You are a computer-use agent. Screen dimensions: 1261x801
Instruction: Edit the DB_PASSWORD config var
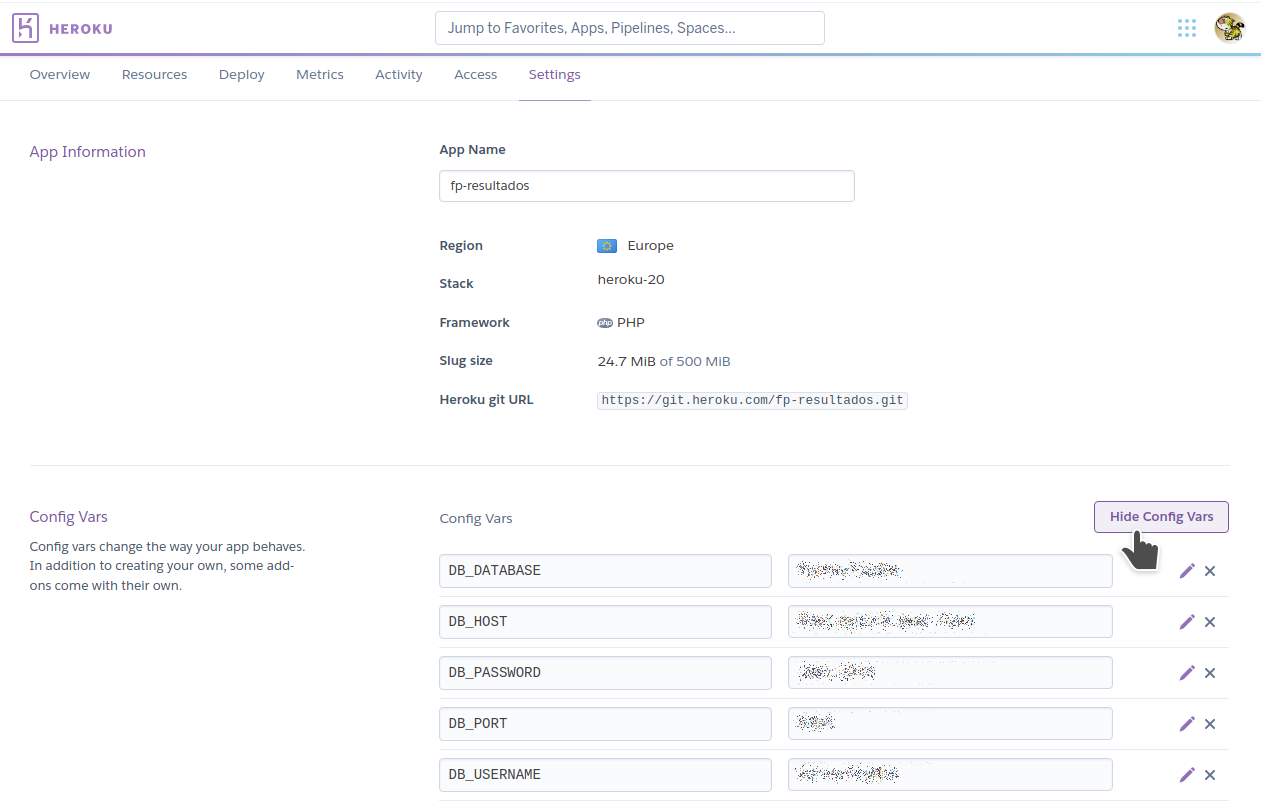coord(1187,673)
